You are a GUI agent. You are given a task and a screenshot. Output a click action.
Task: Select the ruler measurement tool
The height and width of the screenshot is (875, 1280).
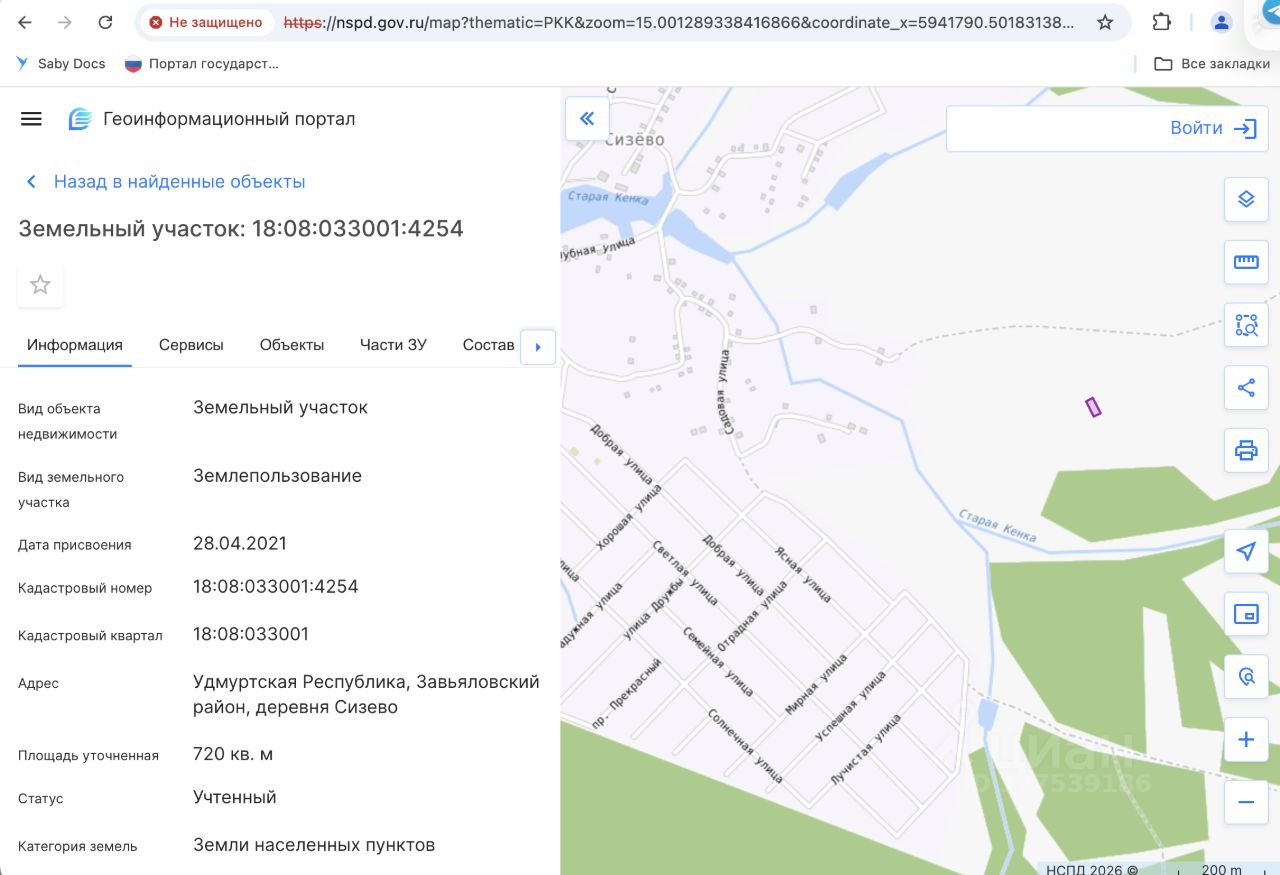(x=1246, y=262)
